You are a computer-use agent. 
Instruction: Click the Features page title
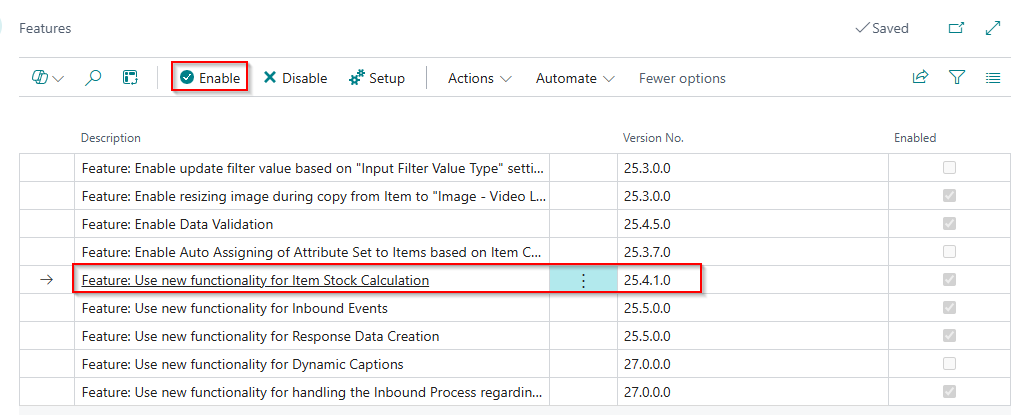tap(45, 28)
